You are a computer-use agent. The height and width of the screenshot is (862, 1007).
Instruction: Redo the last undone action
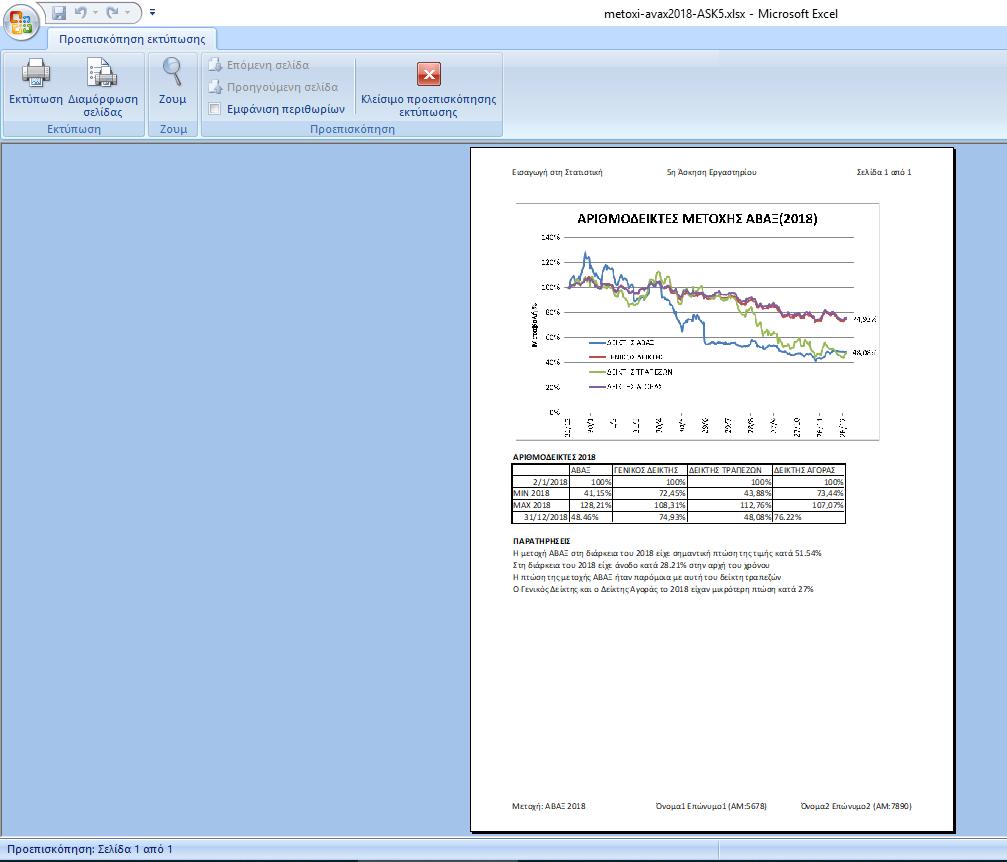coord(112,12)
